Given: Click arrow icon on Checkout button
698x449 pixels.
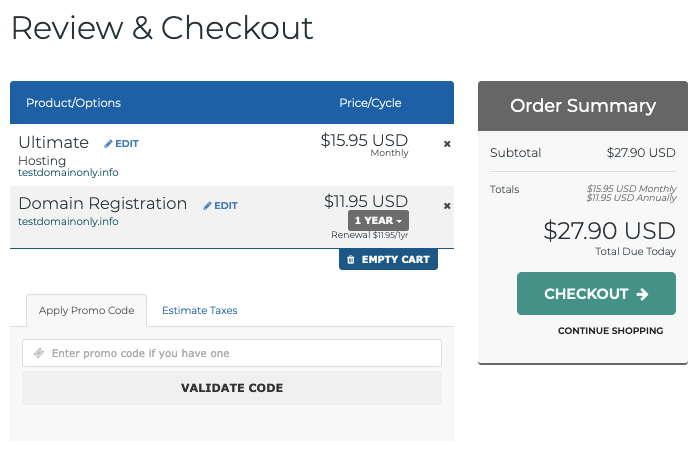Looking at the screenshot, I should point(642,294).
